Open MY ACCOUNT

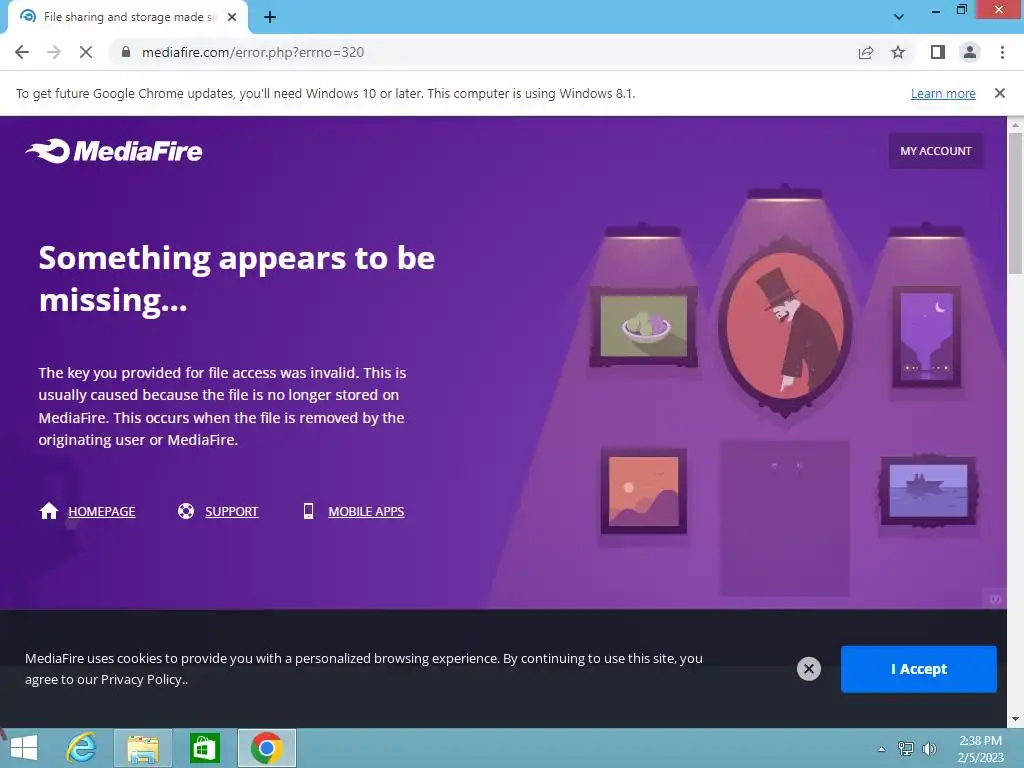tap(936, 151)
